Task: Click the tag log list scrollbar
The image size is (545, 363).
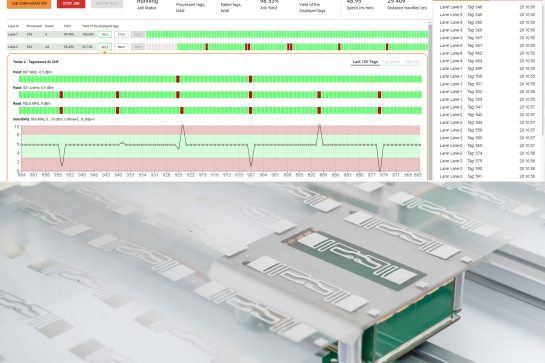Action: pyautogui.click(x=543, y=70)
